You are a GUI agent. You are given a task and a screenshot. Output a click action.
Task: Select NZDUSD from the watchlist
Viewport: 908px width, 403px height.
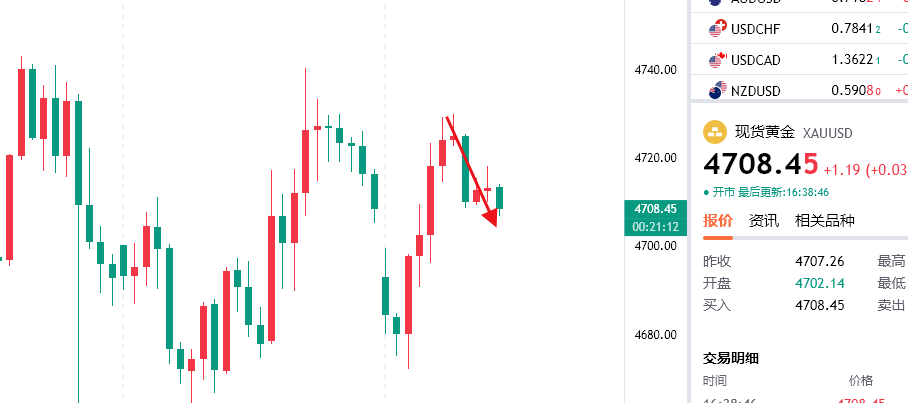(798, 91)
